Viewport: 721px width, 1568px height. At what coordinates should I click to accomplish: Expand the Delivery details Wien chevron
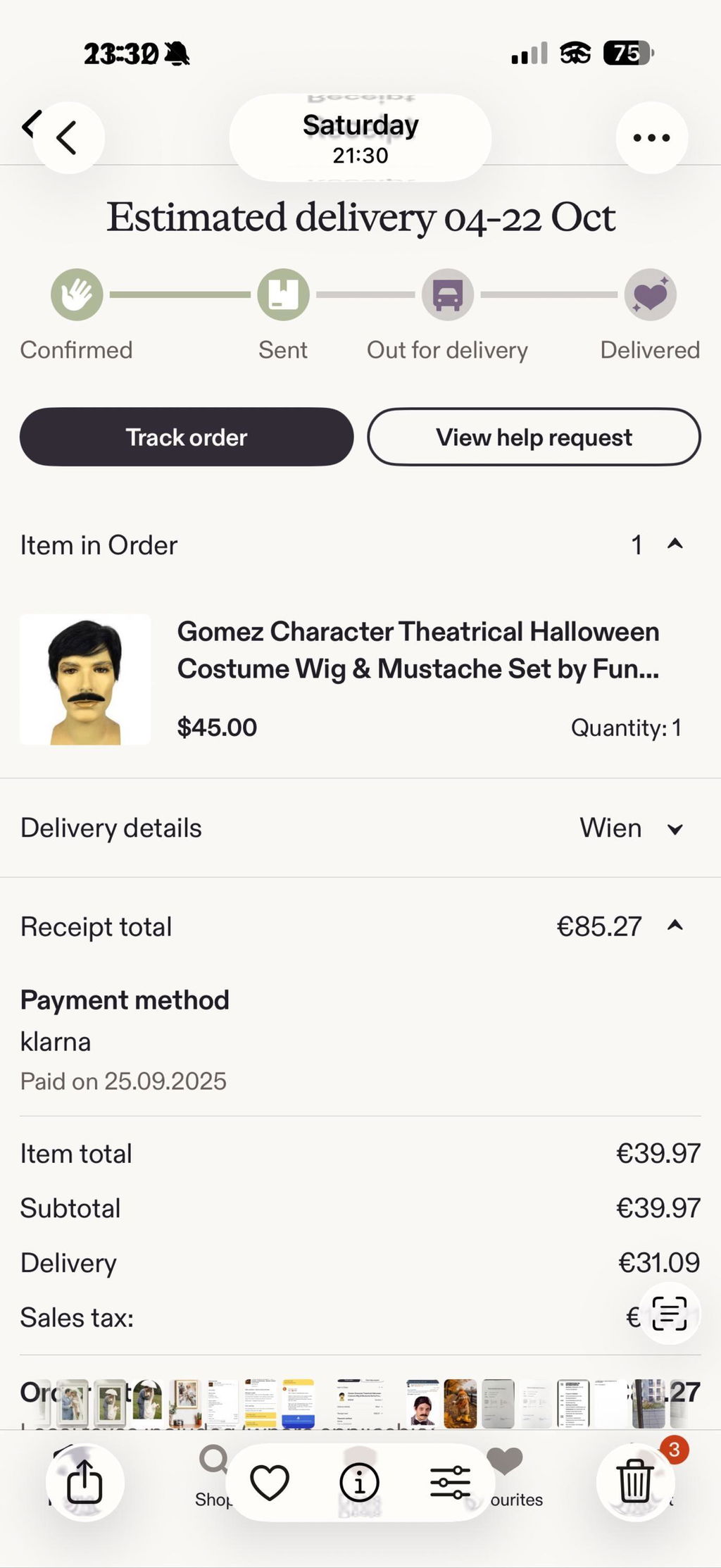click(675, 829)
